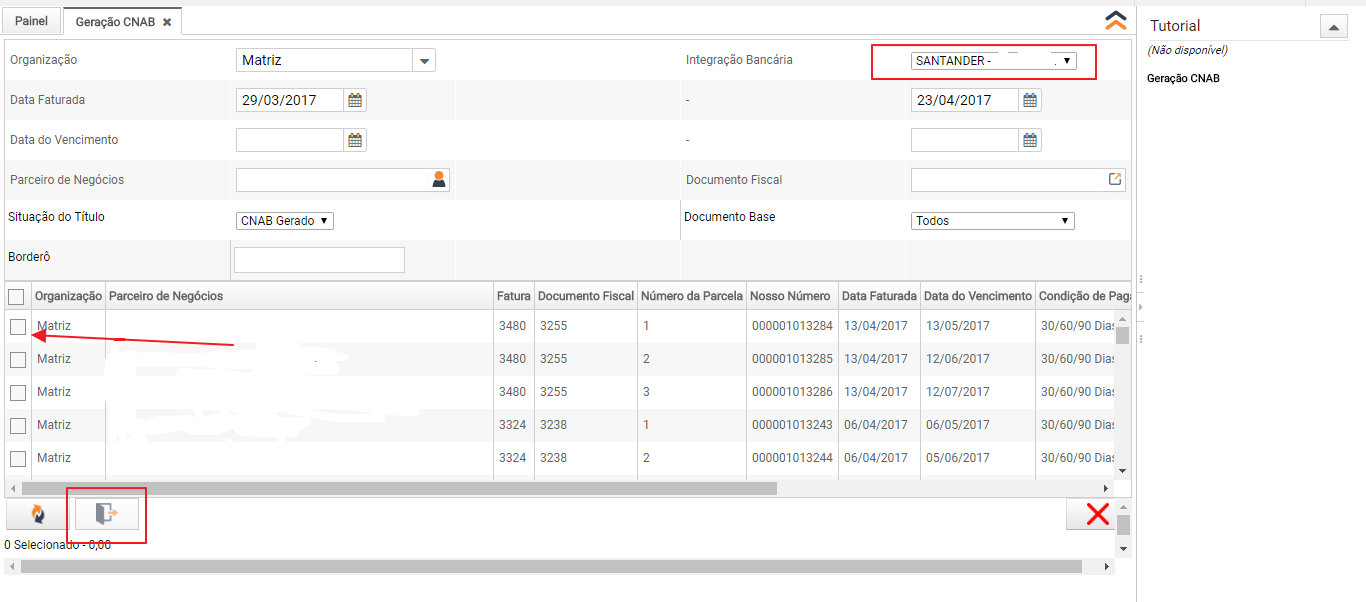Click into the Borderô input field
The image size is (1366, 602).
(x=319, y=260)
